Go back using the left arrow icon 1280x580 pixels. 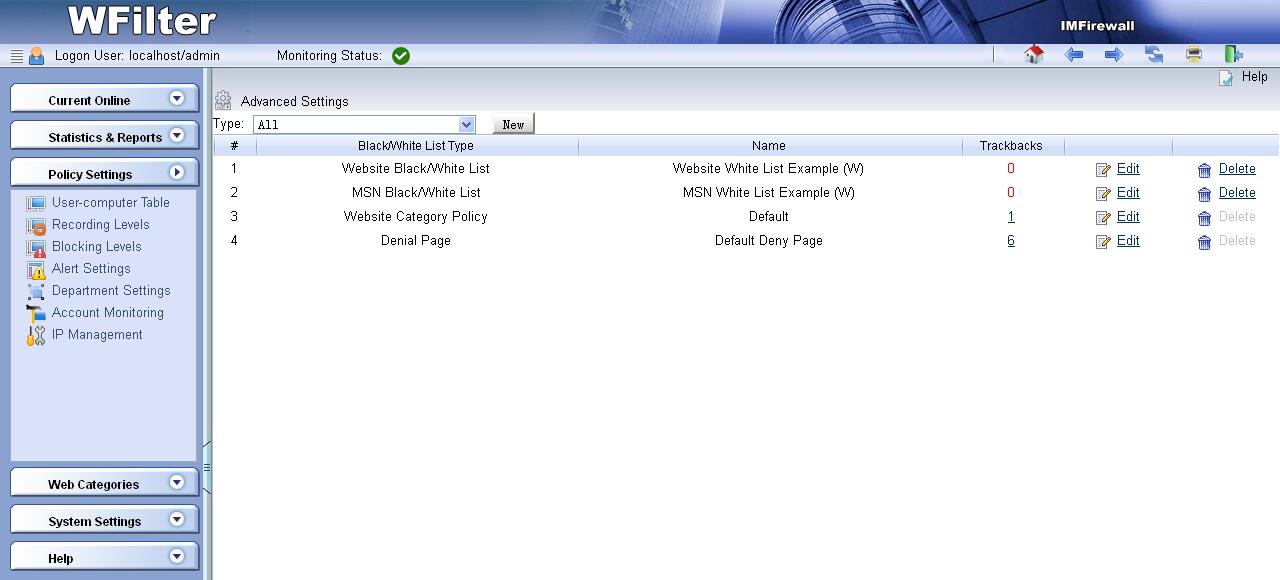[1074, 55]
